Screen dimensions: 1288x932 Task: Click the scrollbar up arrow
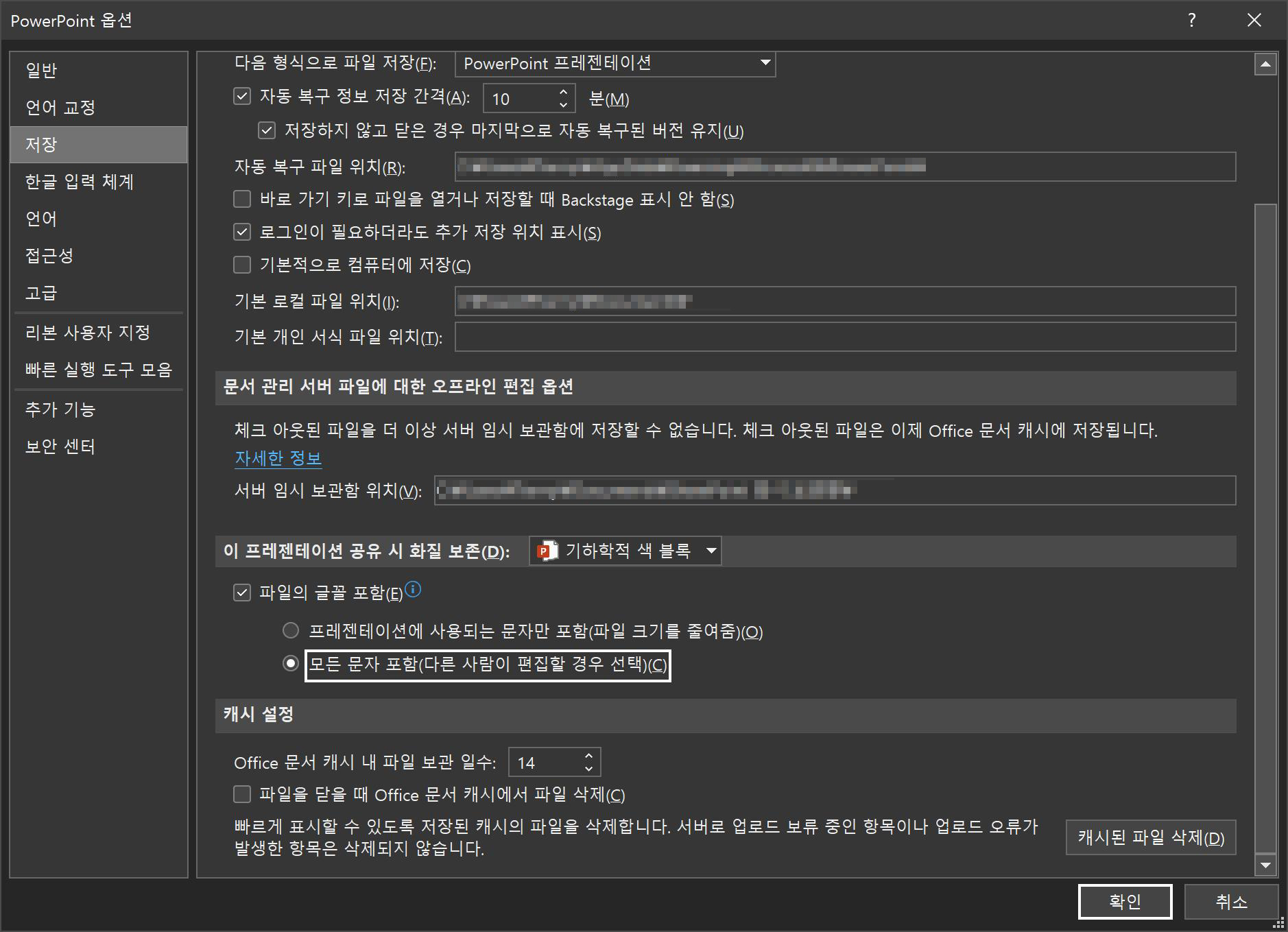point(1265,64)
